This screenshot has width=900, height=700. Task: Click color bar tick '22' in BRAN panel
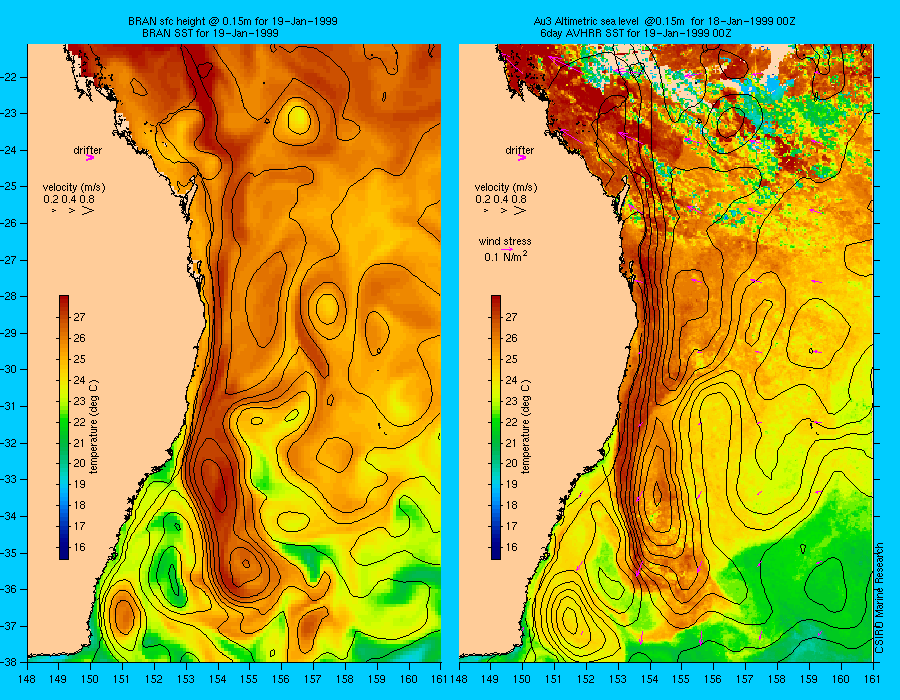[79, 422]
